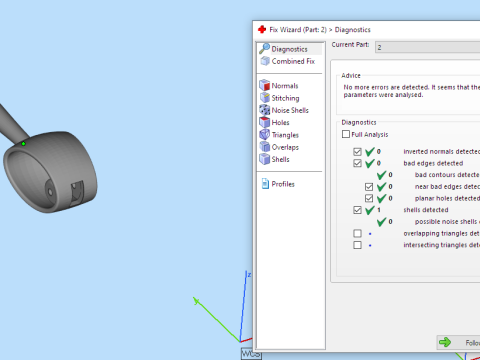Click the gray ring part in viewport
Image resolution: width=480 pixels, height=360 pixels.
(50, 172)
